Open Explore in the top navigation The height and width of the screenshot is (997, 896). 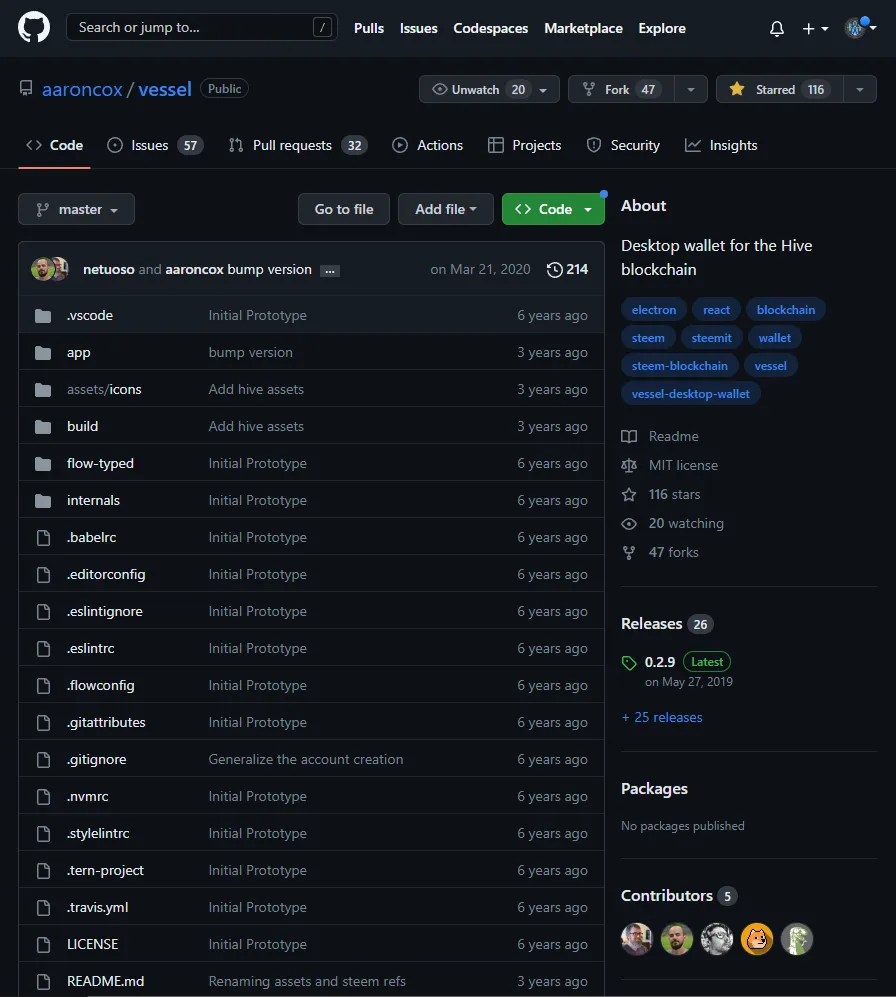pyautogui.click(x=662, y=29)
